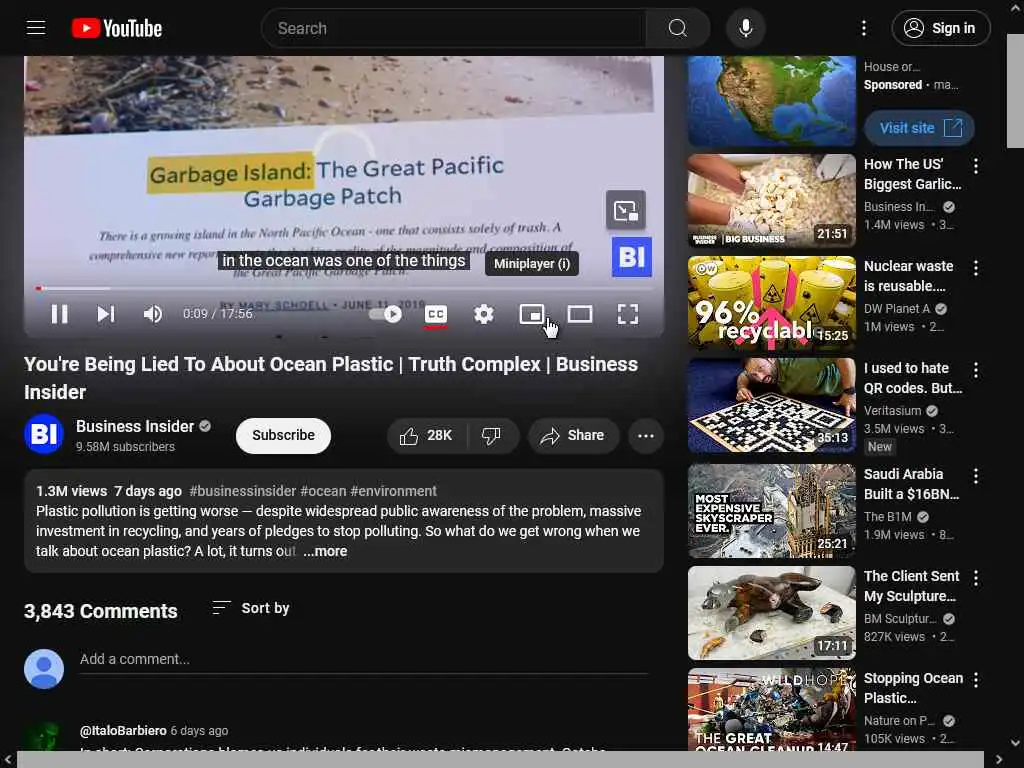Click the scroll right arrow at bottom
Image resolution: width=1024 pixels, height=768 pixels.
tap(999, 760)
